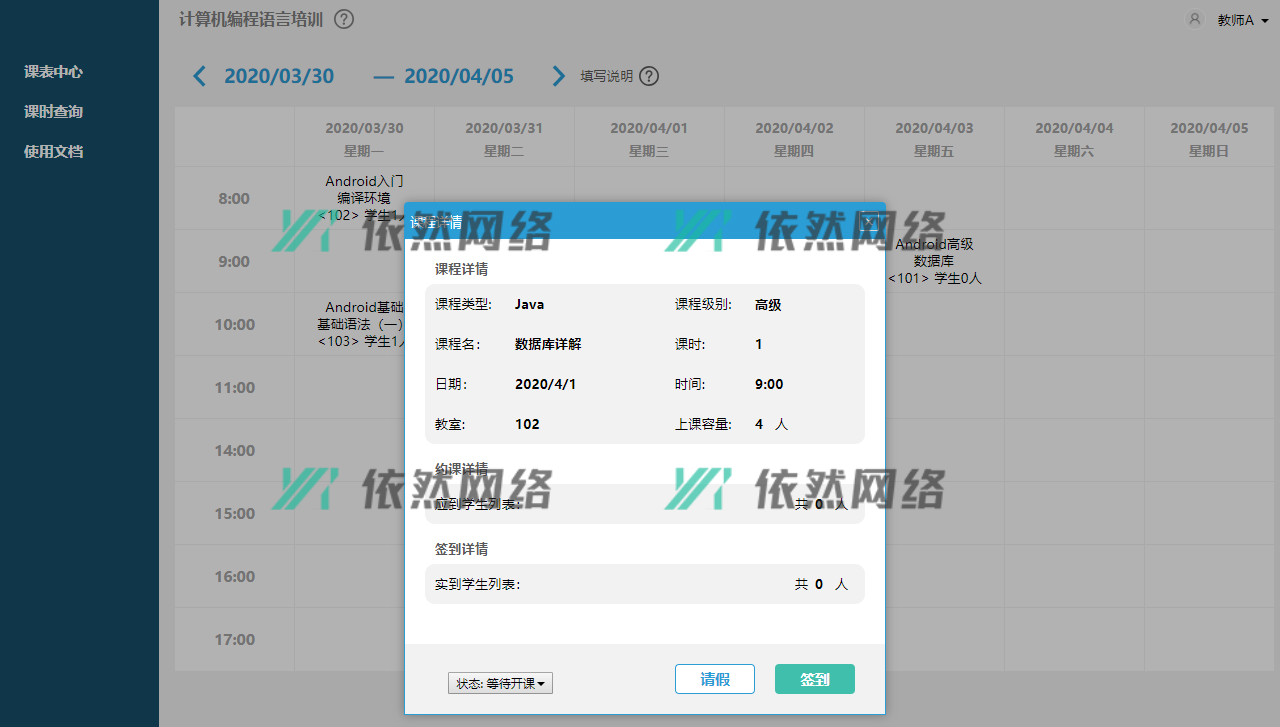Viewport: 1280px width, 727px height.
Task: Open 课表中心 in the sidebar
Action: click(53, 72)
